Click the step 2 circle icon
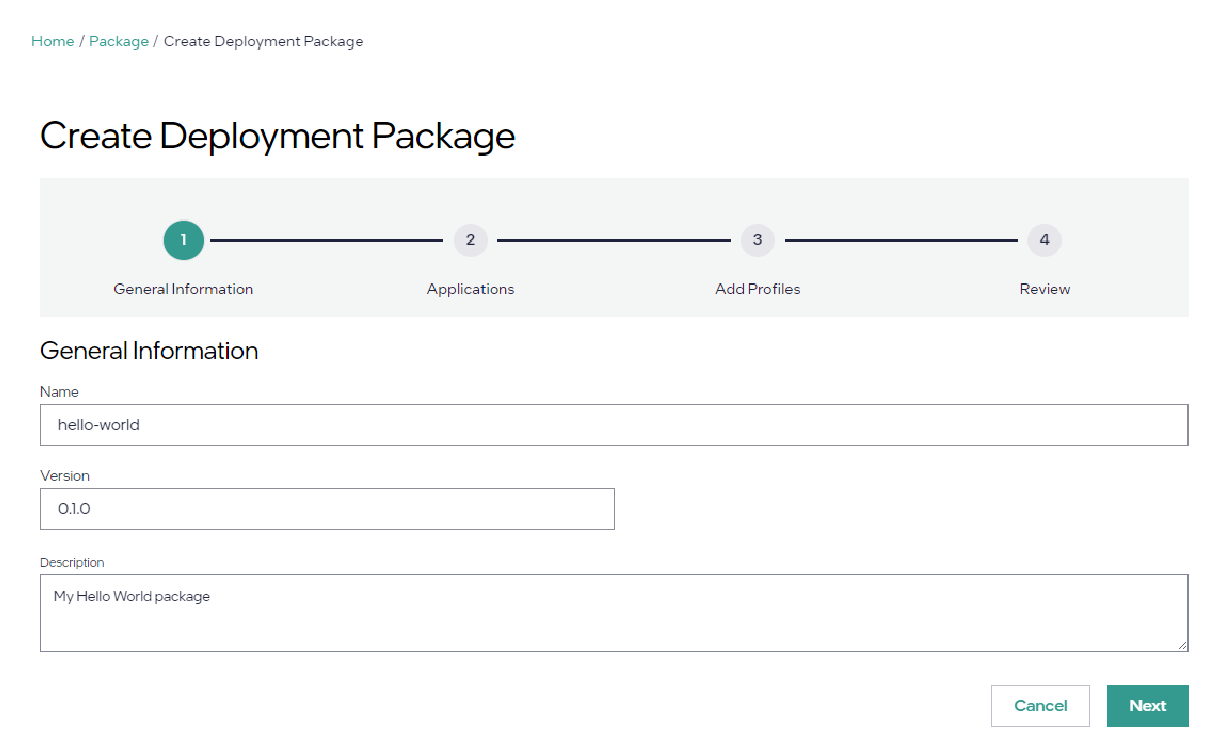Image resolution: width=1228 pixels, height=747 pixels. coord(470,240)
